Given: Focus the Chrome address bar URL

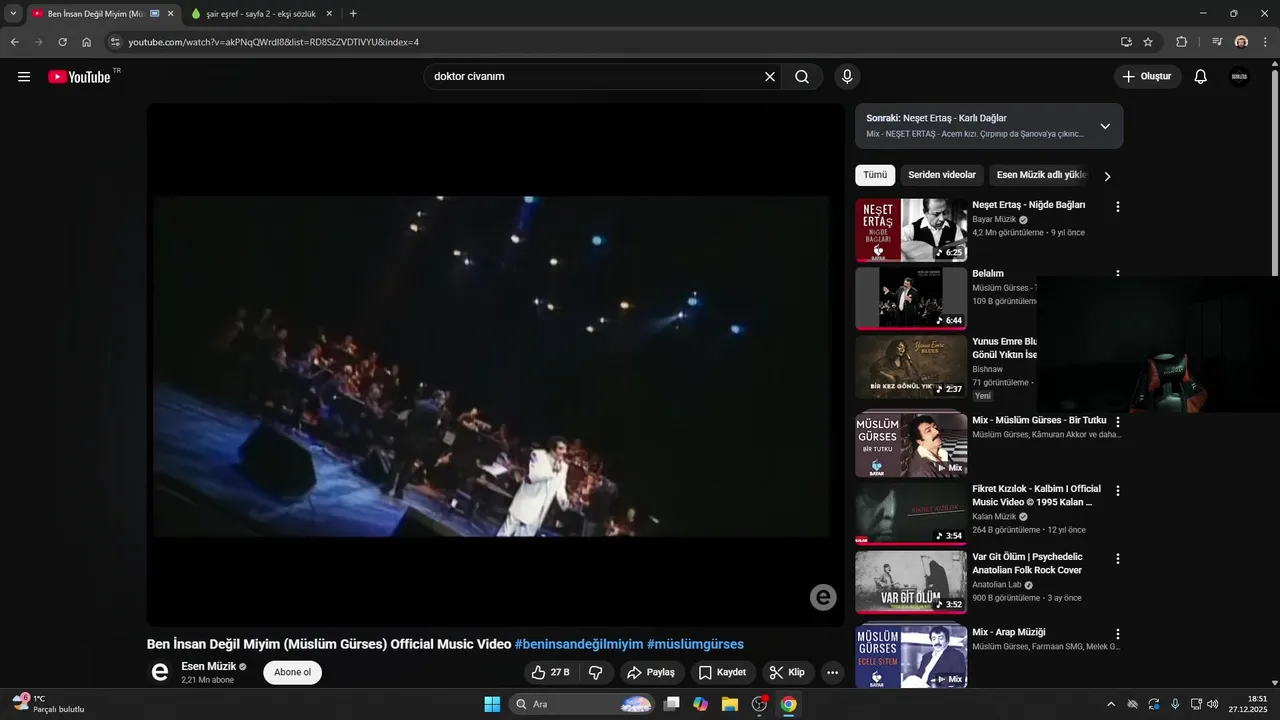Looking at the screenshot, I should point(274,42).
